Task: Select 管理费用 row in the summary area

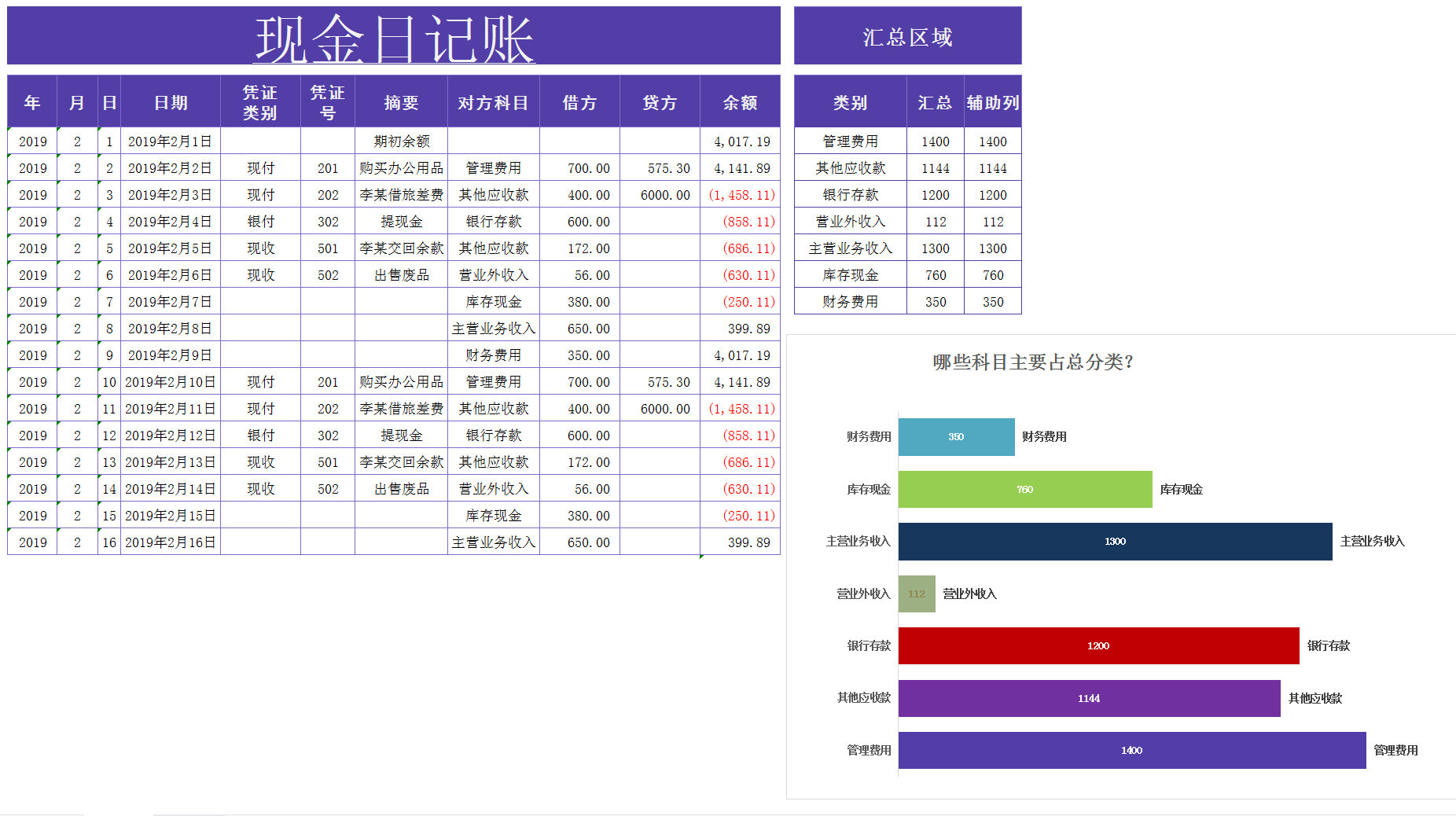Action: (x=850, y=141)
